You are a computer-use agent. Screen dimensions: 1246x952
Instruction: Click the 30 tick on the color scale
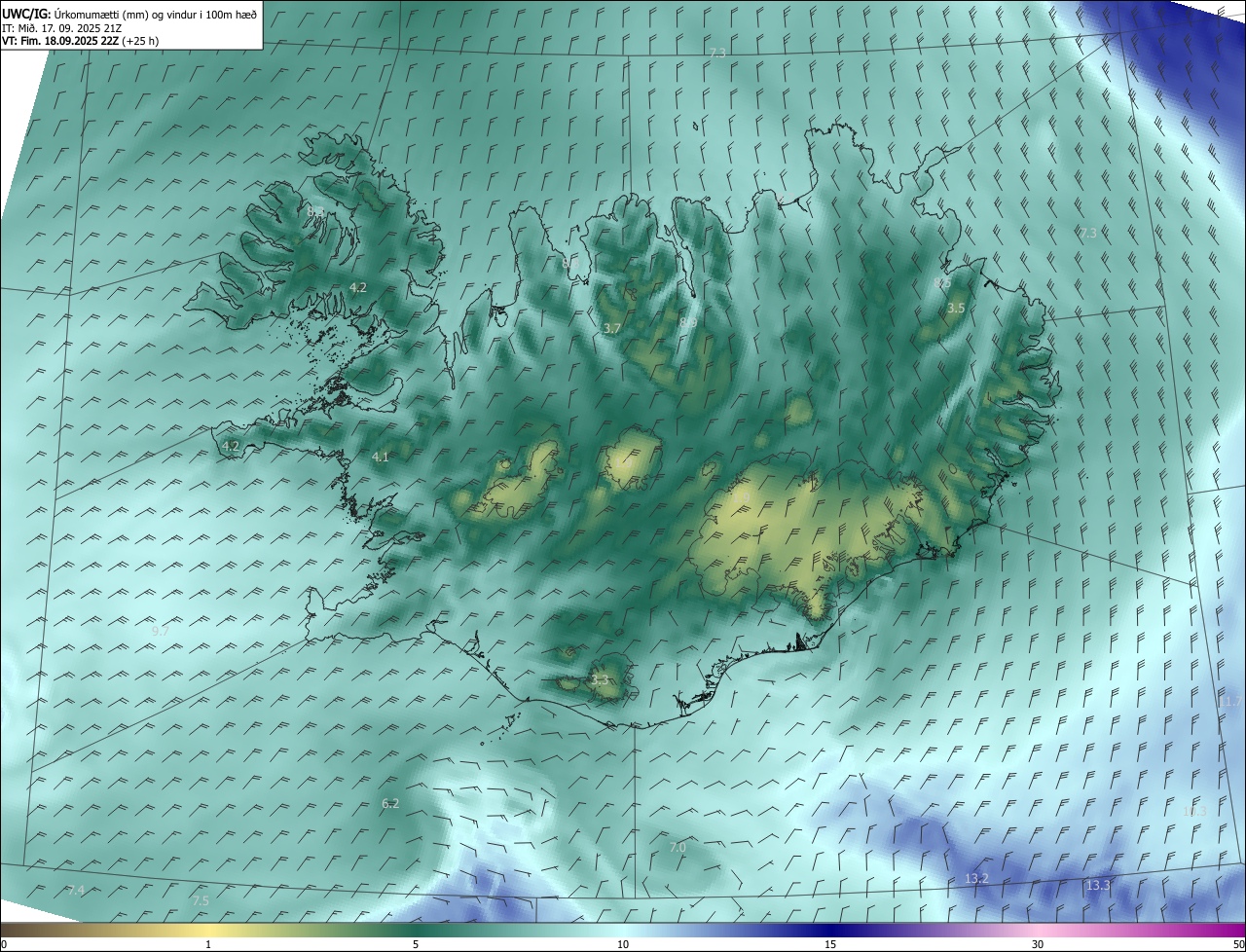[1038, 945]
